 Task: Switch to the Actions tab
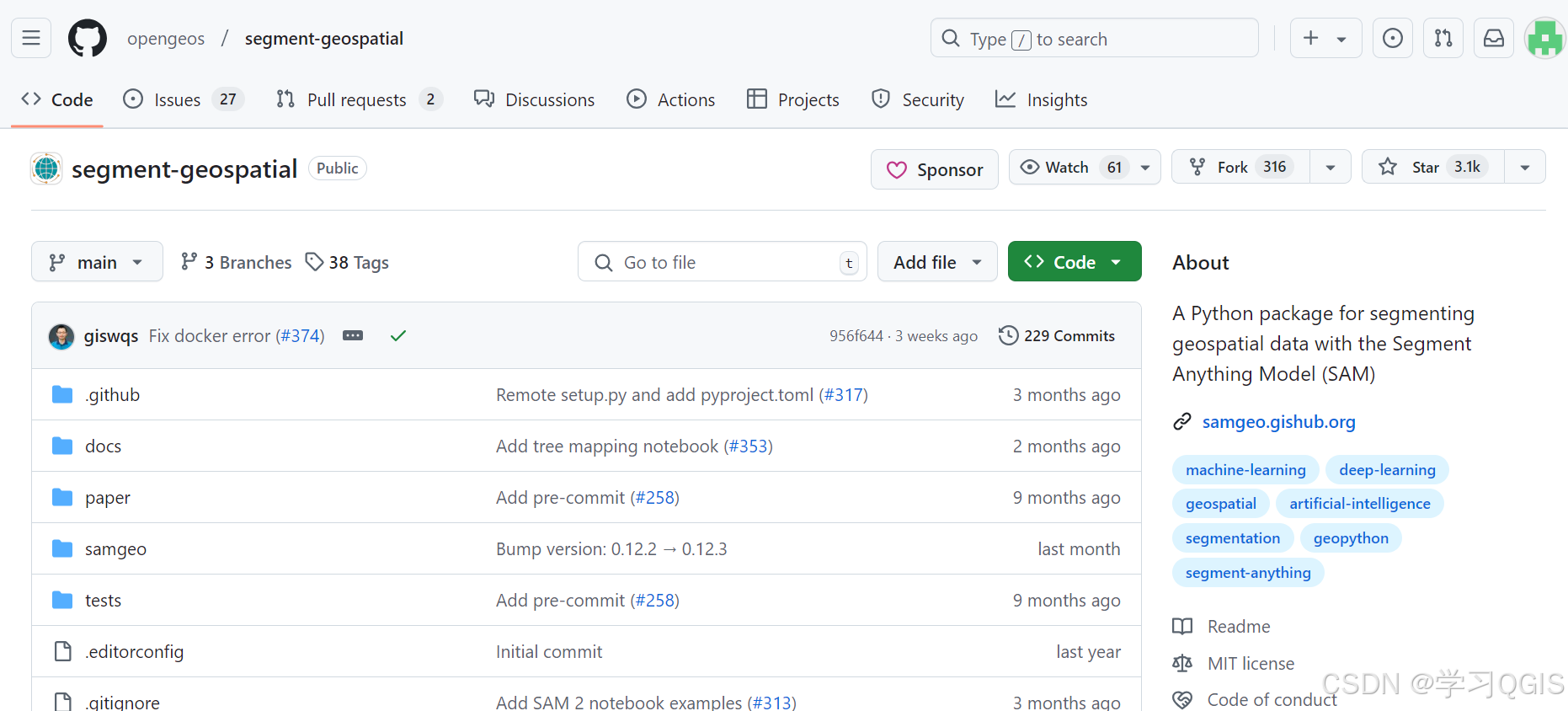(671, 99)
